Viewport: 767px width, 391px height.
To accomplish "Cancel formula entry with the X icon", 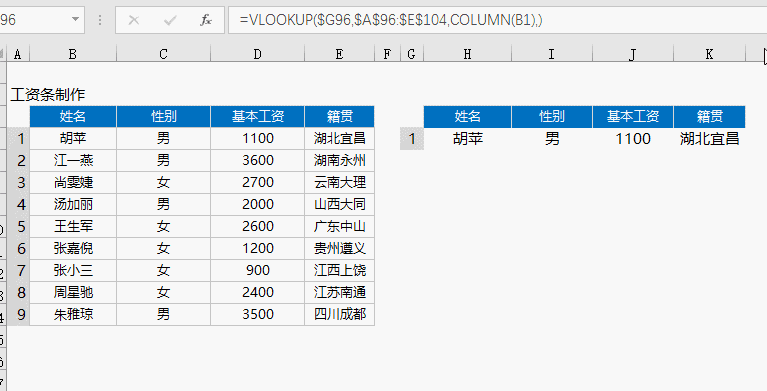I will click(x=134, y=20).
